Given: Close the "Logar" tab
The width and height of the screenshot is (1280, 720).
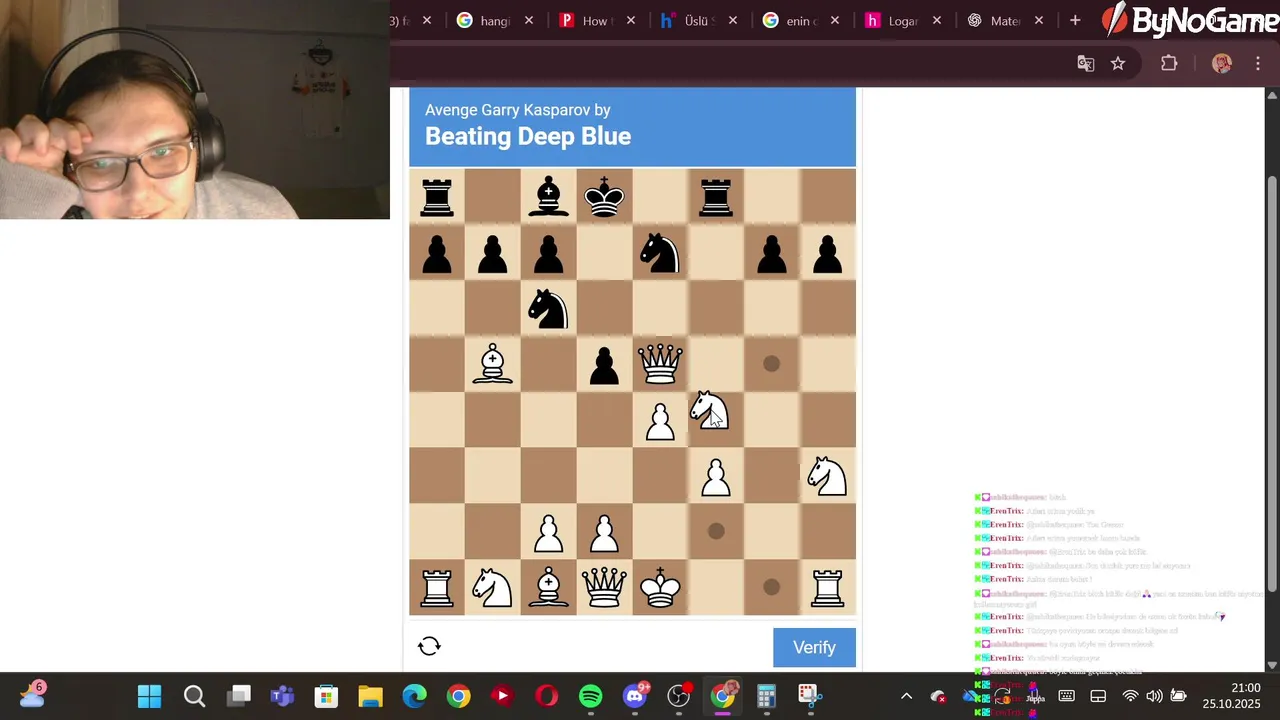Looking at the screenshot, I should [x=937, y=20].
